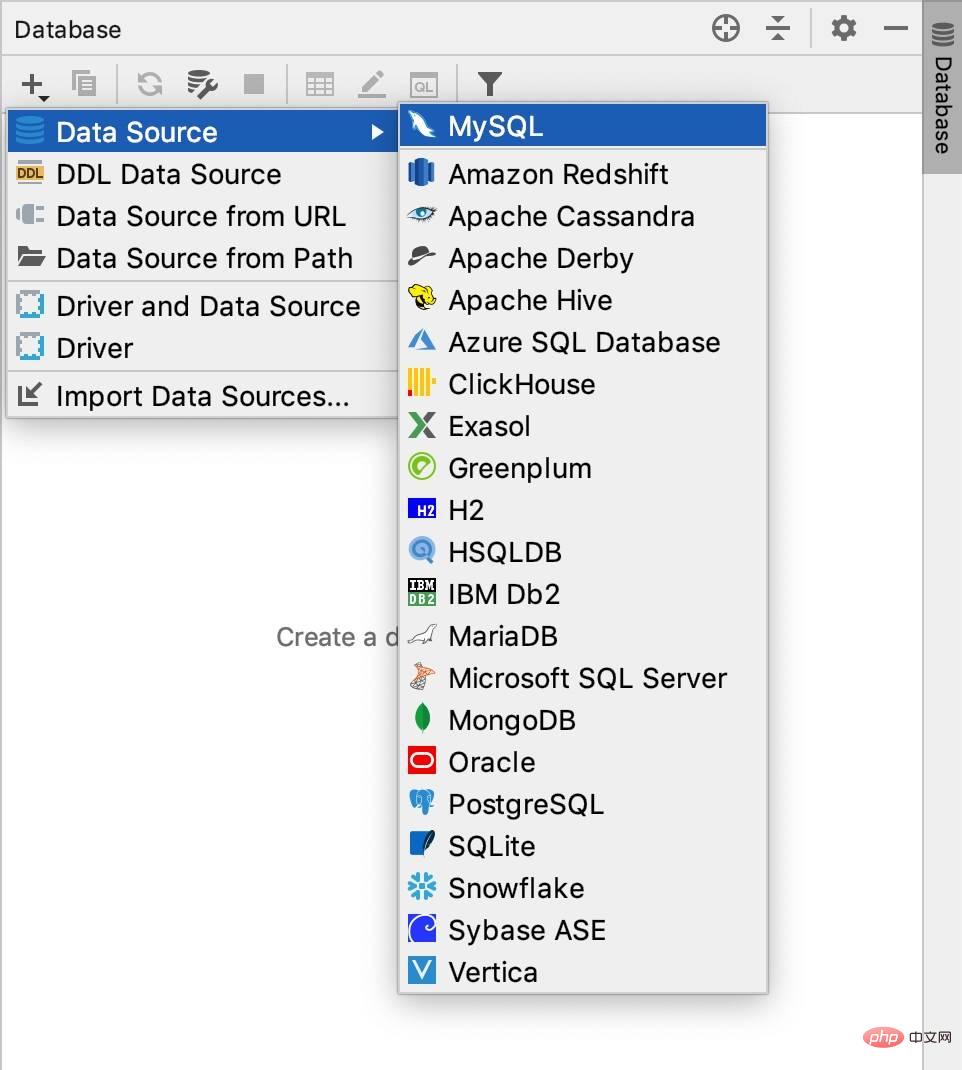Click the MySQL dolphin icon

tap(422, 125)
